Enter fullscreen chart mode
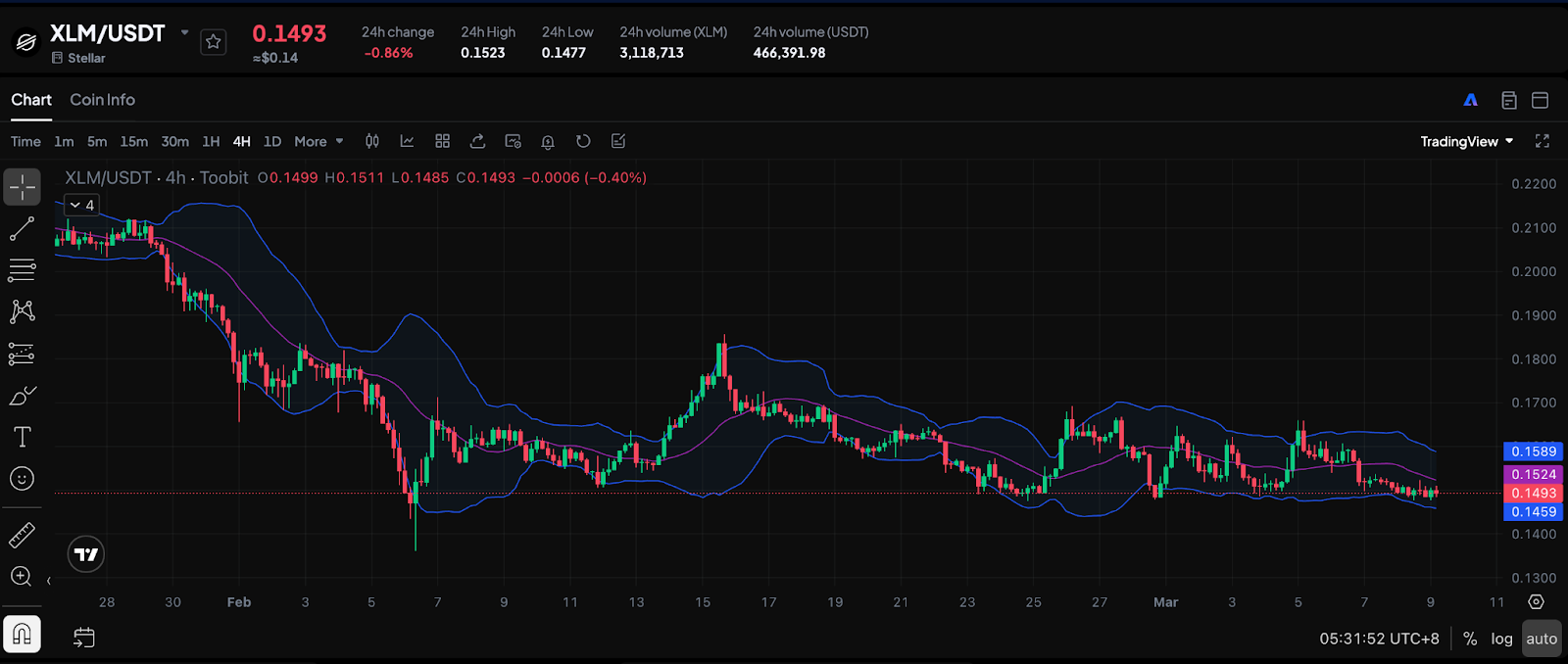Viewport: 1568px width, 664px height. click(1542, 142)
